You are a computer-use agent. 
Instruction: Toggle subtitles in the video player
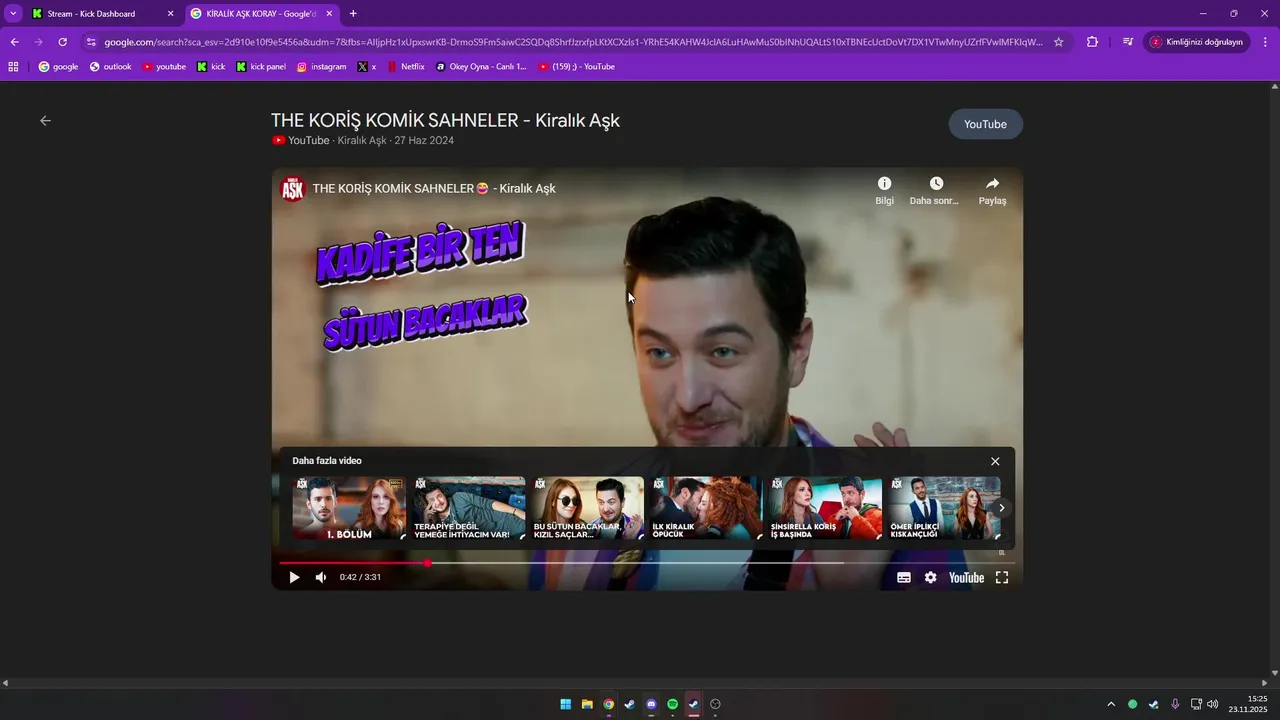pos(904,577)
